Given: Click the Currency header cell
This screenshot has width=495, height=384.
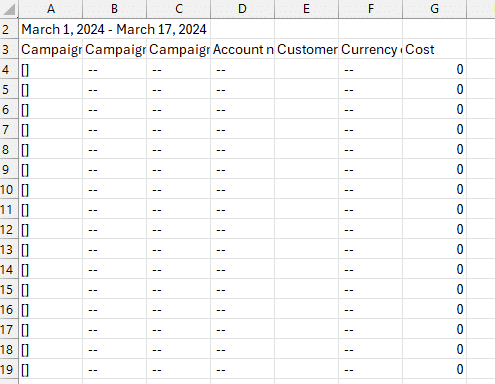Looking at the screenshot, I should [370, 49].
